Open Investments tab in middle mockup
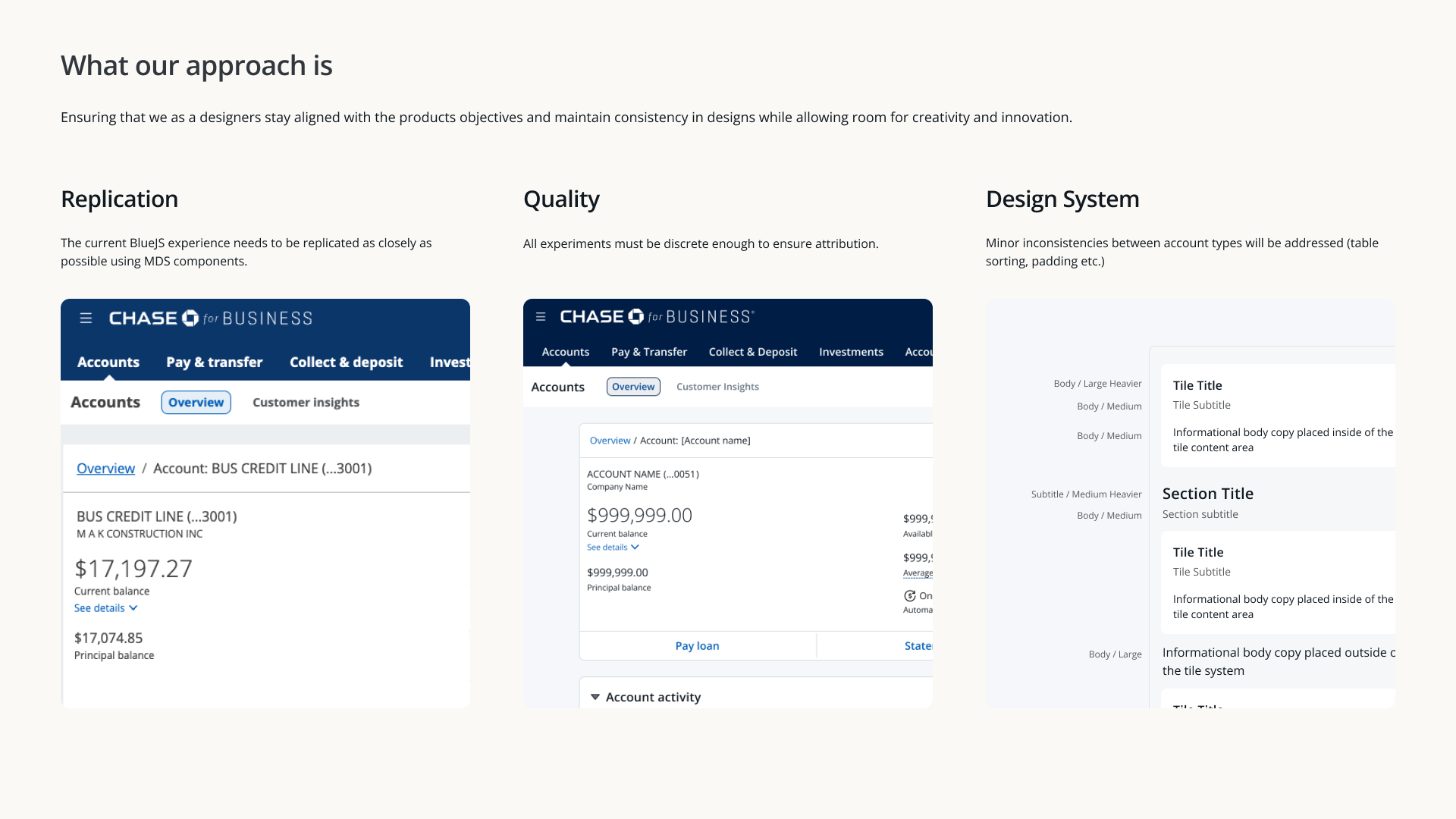1456x819 pixels. coord(851,352)
